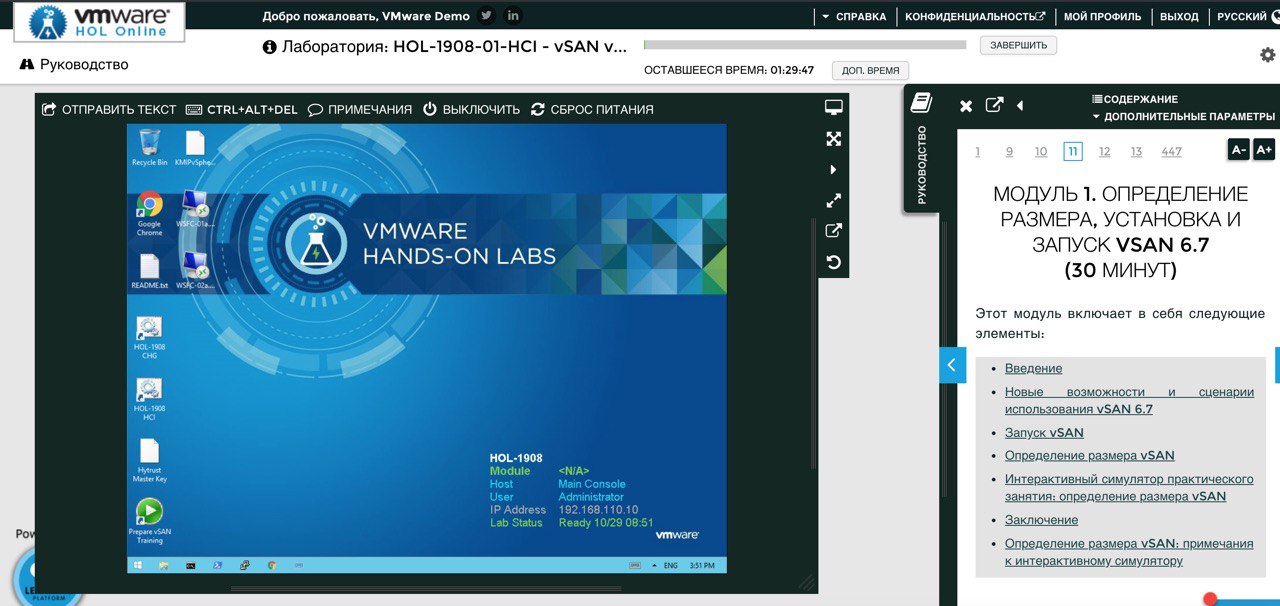The height and width of the screenshot is (606, 1280).
Task: Click СБРОС ПИТАНИЯ power reset
Action: click(592, 109)
